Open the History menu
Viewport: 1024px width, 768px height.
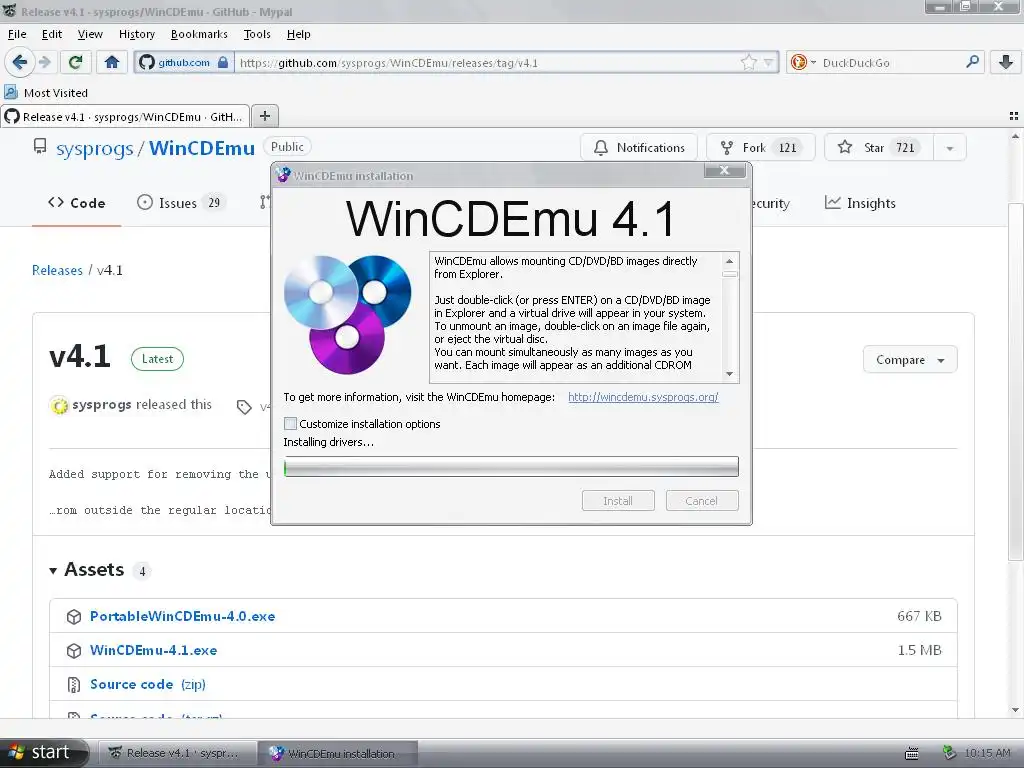136,34
